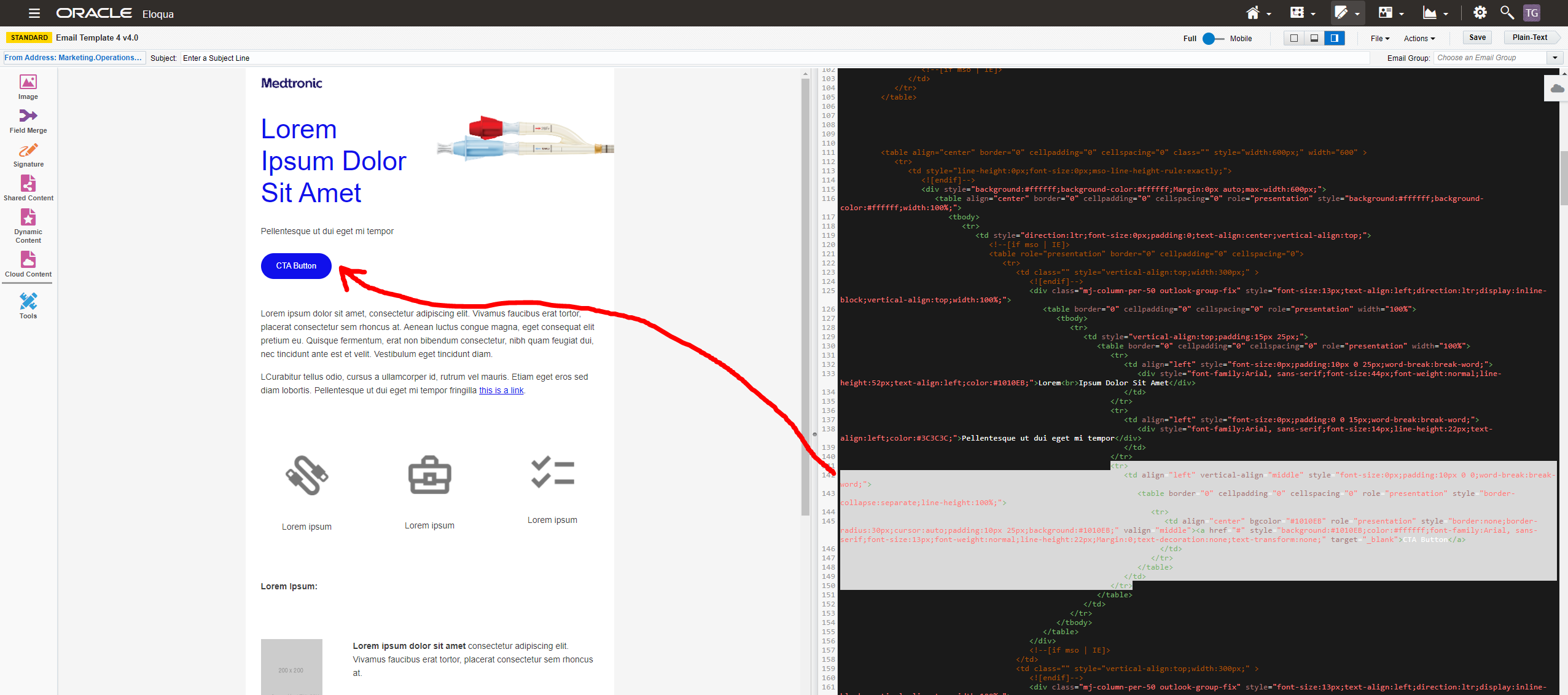Click the settings gear icon

[x=1480, y=13]
